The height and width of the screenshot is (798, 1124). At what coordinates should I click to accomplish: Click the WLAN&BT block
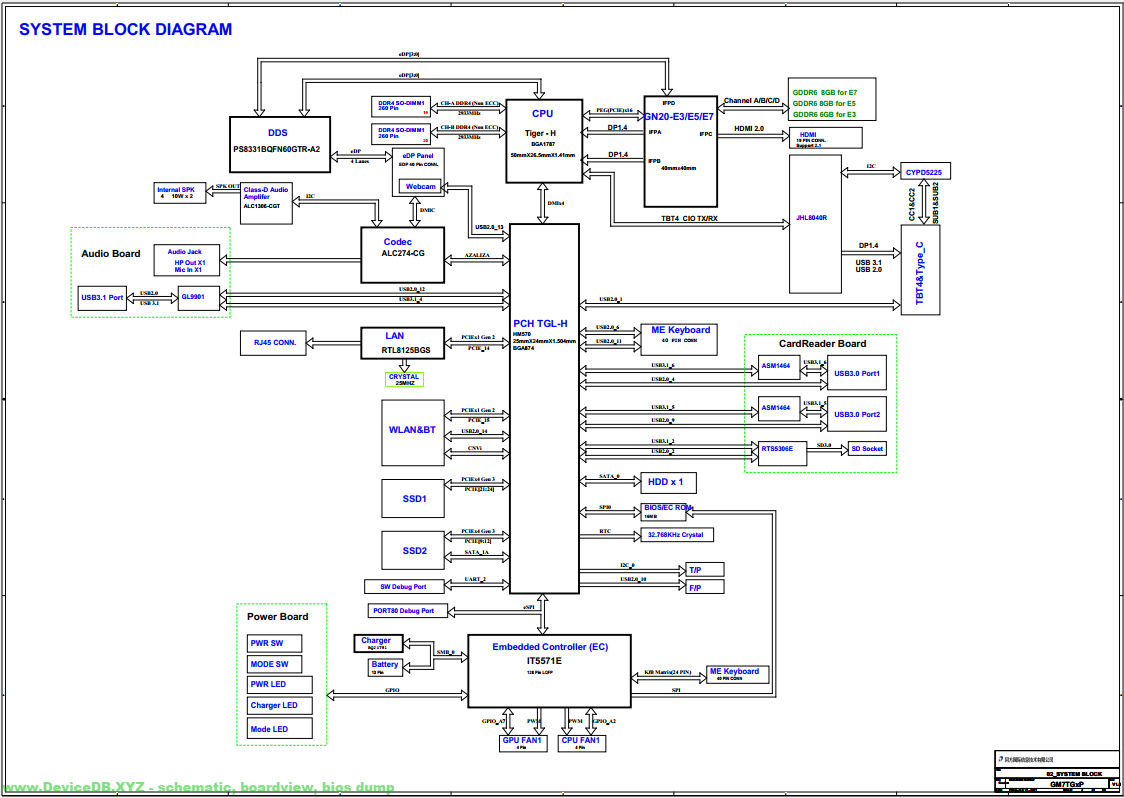click(x=414, y=433)
